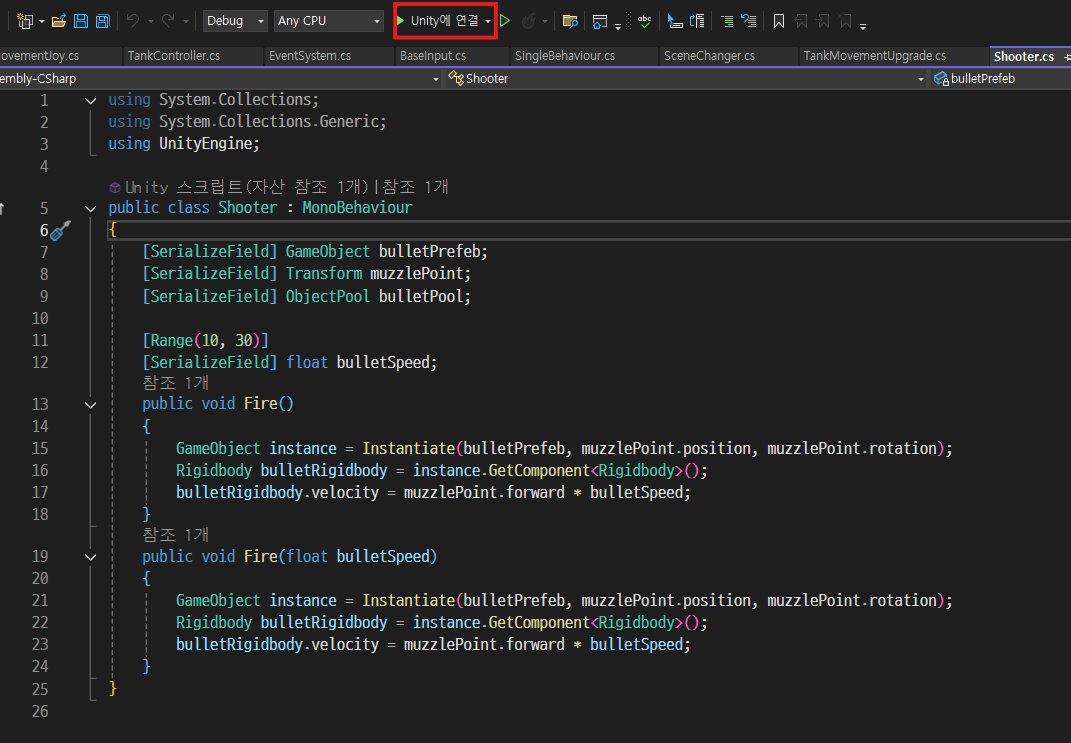This screenshot has height=743, width=1071.
Task: Click the Save All icon
Action: pos(102,21)
